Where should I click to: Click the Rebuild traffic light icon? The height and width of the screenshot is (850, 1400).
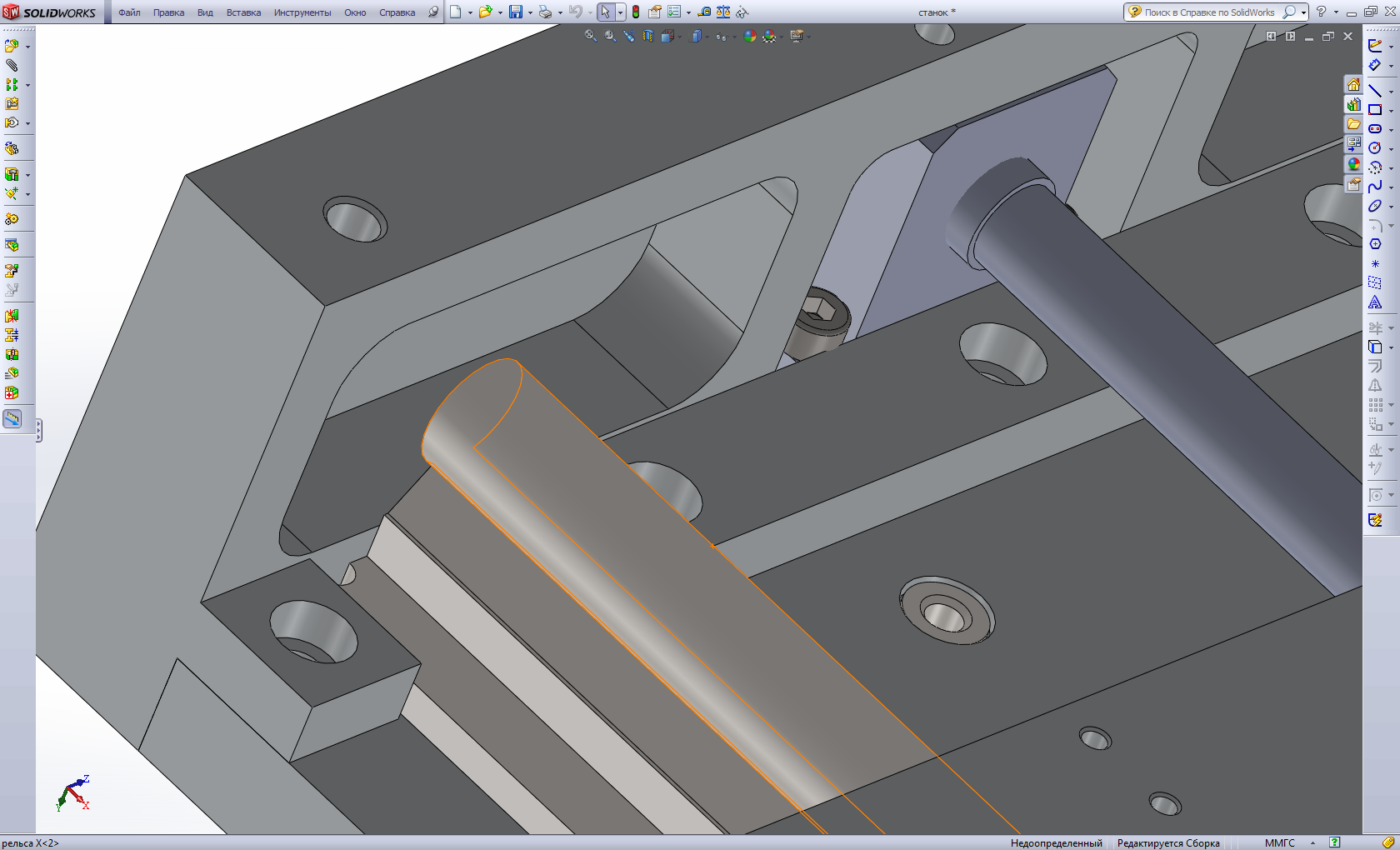636,12
